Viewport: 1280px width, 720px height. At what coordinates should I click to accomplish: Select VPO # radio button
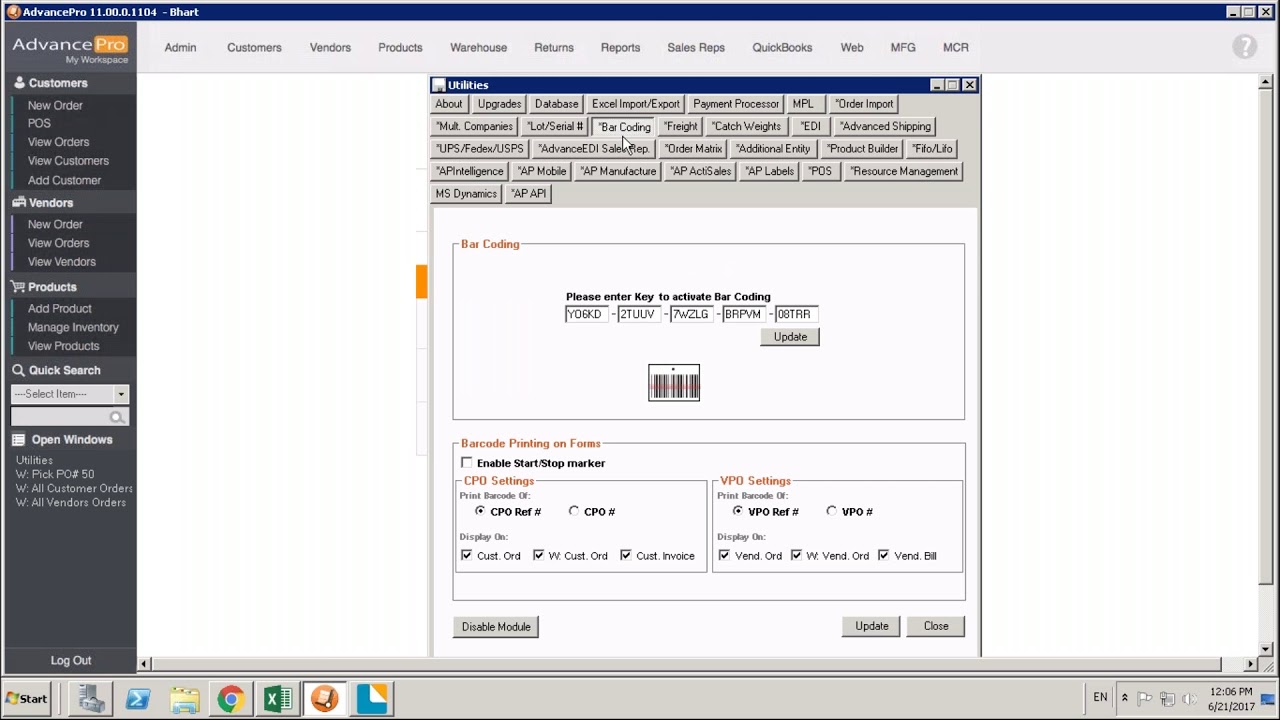click(832, 511)
